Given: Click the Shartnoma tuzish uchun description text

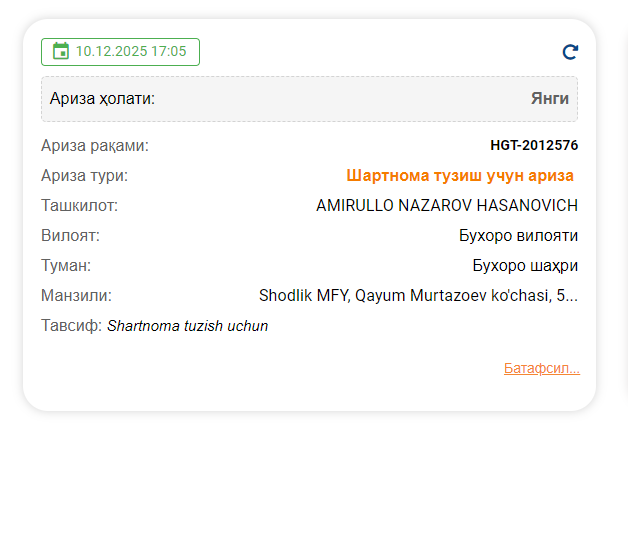Looking at the screenshot, I should click(187, 326).
